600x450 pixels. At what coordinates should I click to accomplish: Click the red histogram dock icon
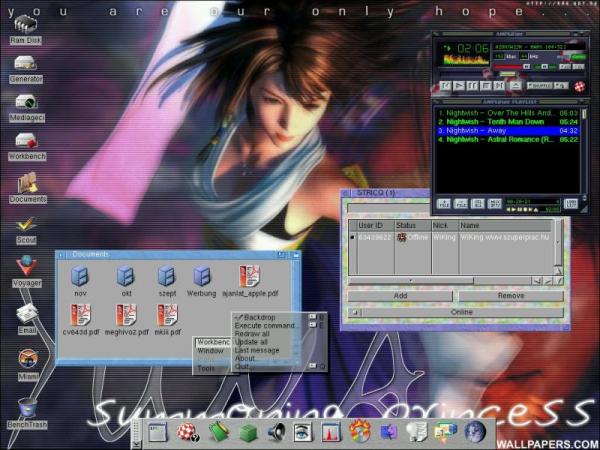coord(331,432)
